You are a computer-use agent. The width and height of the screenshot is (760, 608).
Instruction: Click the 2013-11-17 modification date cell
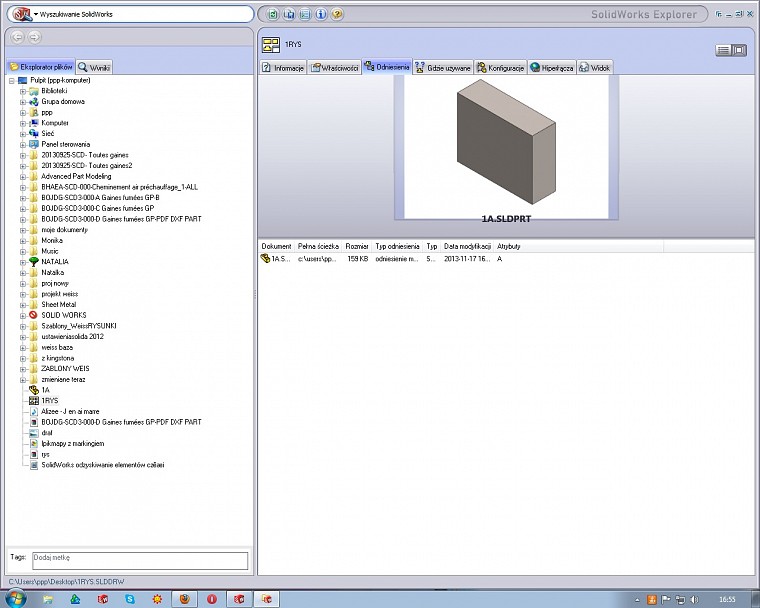(467, 259)
